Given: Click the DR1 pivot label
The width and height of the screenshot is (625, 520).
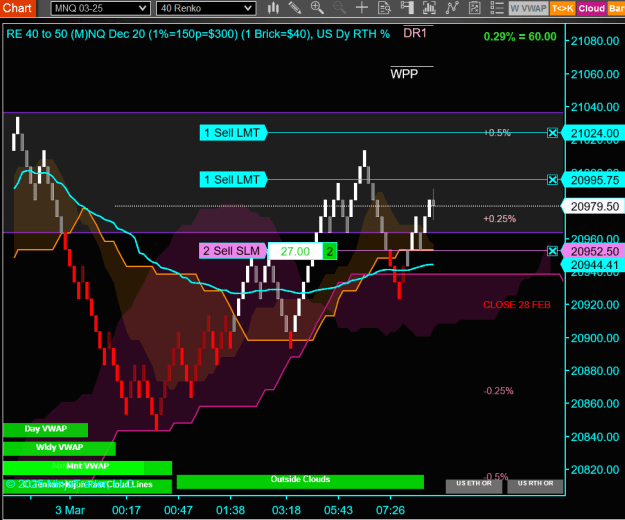Looking at the screenshot, I should (x=415, y=33).
